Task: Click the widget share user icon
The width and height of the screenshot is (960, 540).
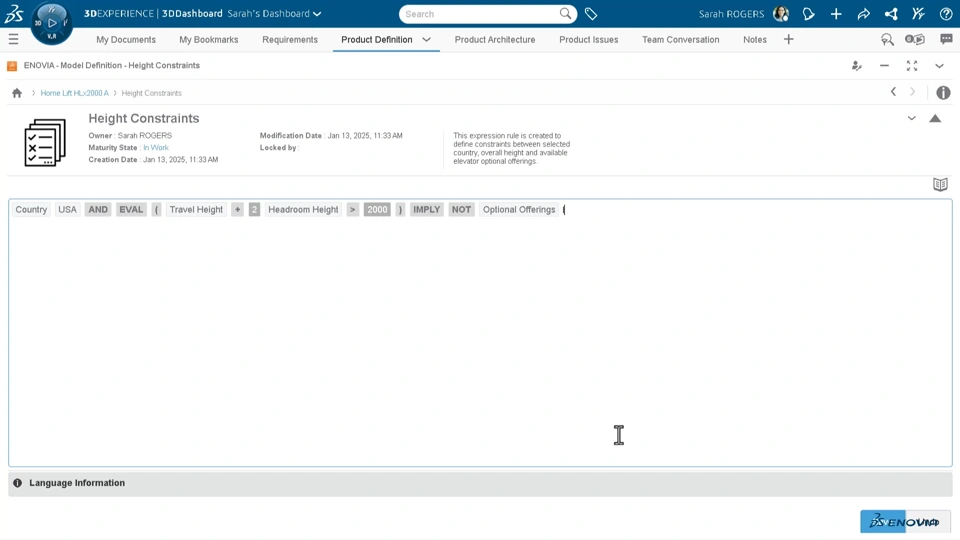Action: click(x=857, y=66)
